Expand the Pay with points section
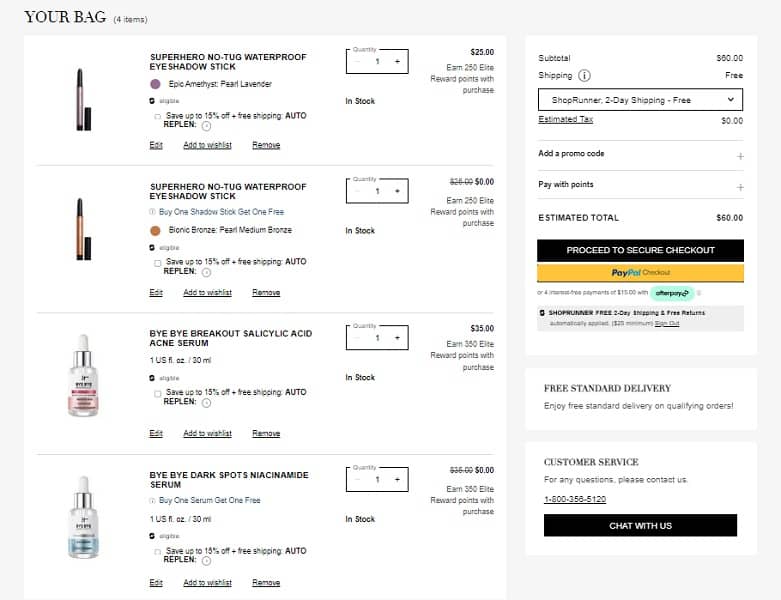The image size is (781, 600). [x=740, y=187]
